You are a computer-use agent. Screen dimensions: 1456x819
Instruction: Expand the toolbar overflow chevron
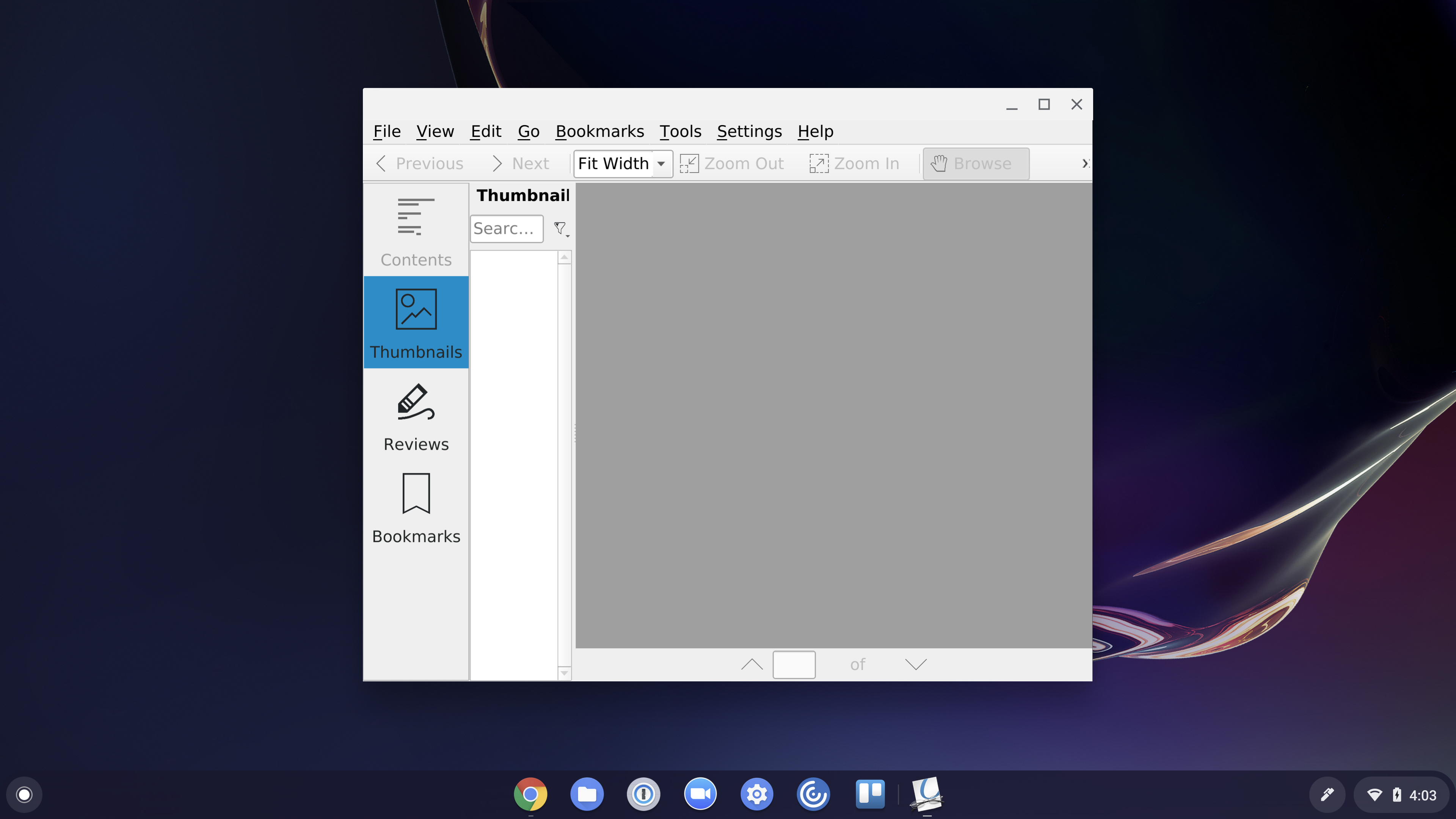pos(1085,163)
